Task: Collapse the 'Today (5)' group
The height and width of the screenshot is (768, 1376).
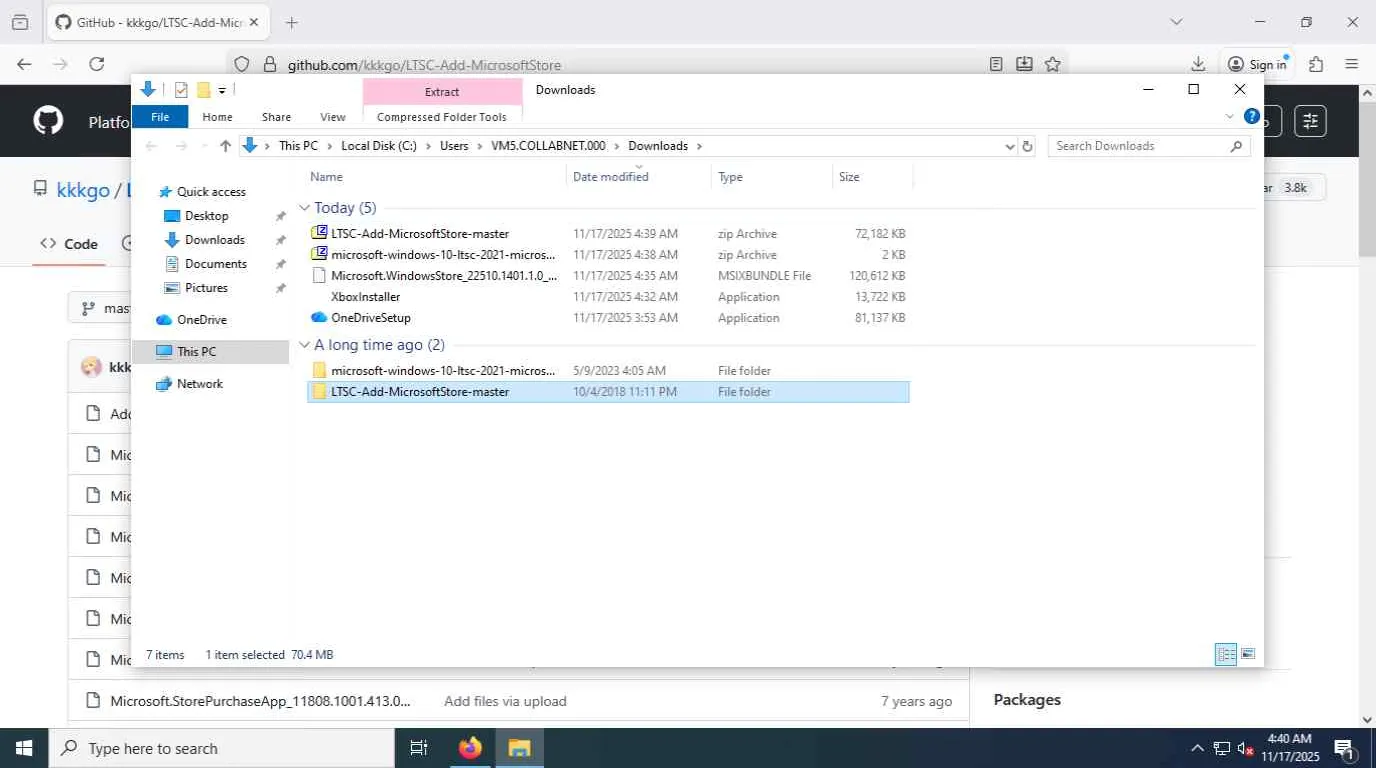Action: coord(305,208)
